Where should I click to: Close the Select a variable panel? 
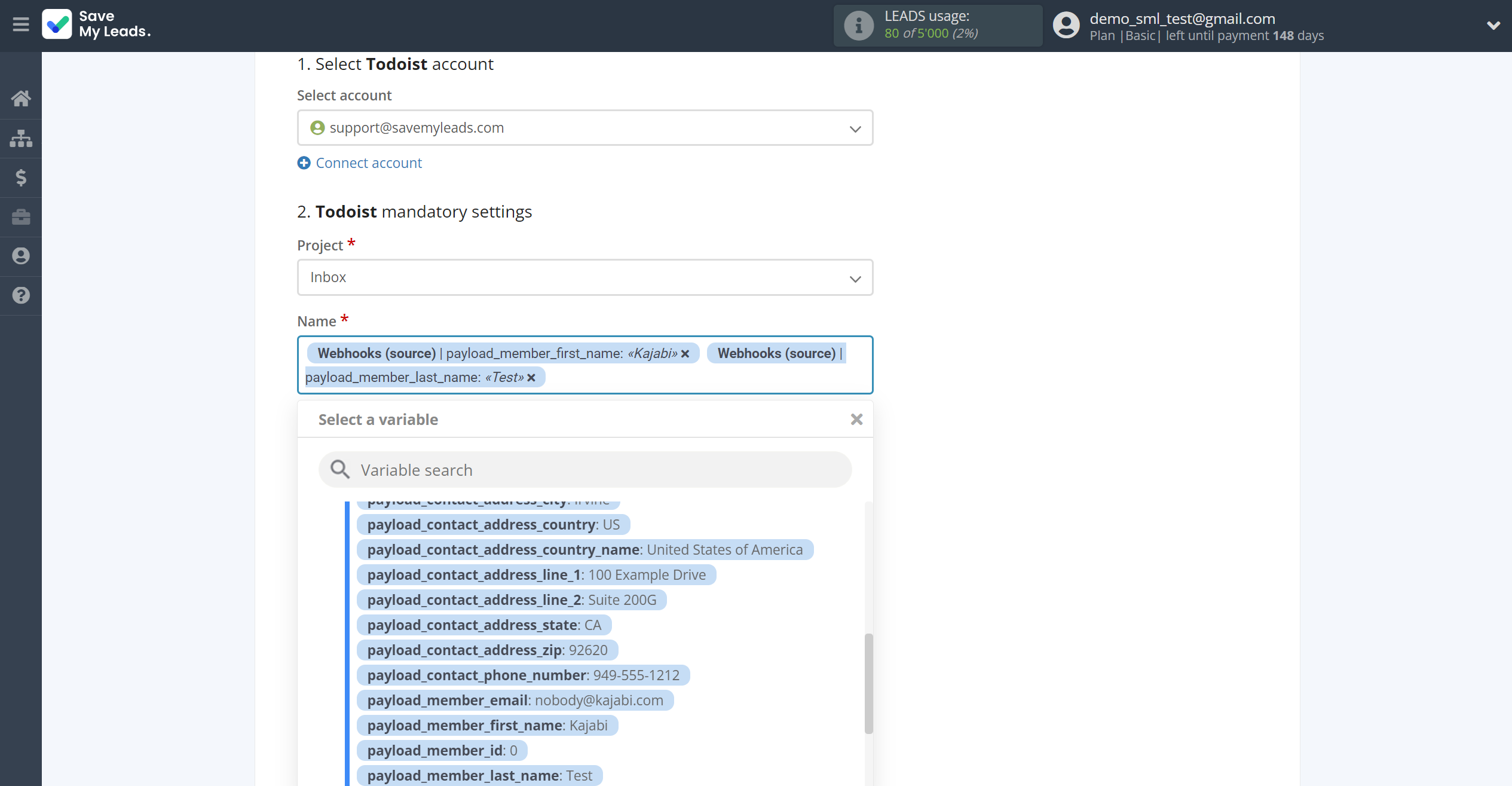pyautogui.click(x=856, y=420)
